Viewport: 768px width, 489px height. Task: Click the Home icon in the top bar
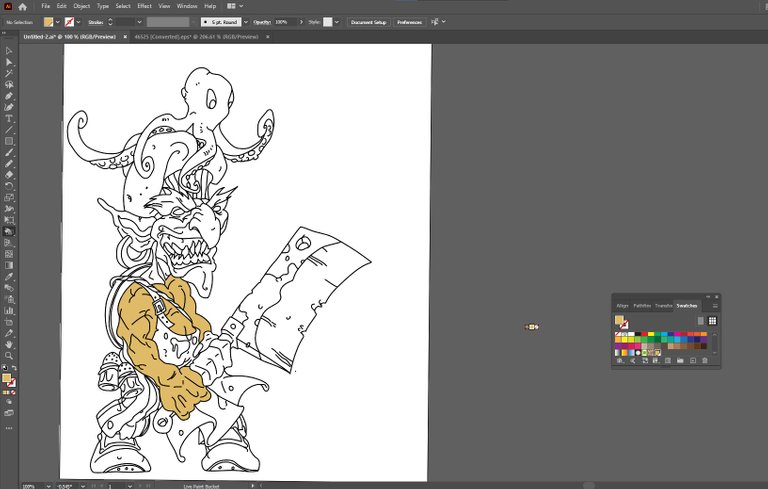coord(23,6)
